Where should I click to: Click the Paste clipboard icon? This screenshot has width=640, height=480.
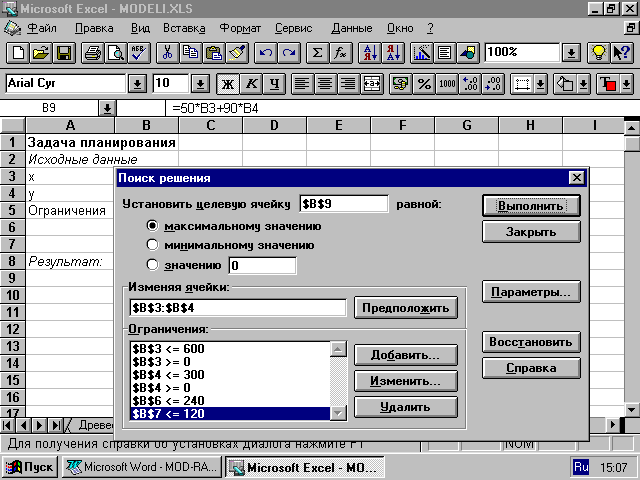[213, 53]
